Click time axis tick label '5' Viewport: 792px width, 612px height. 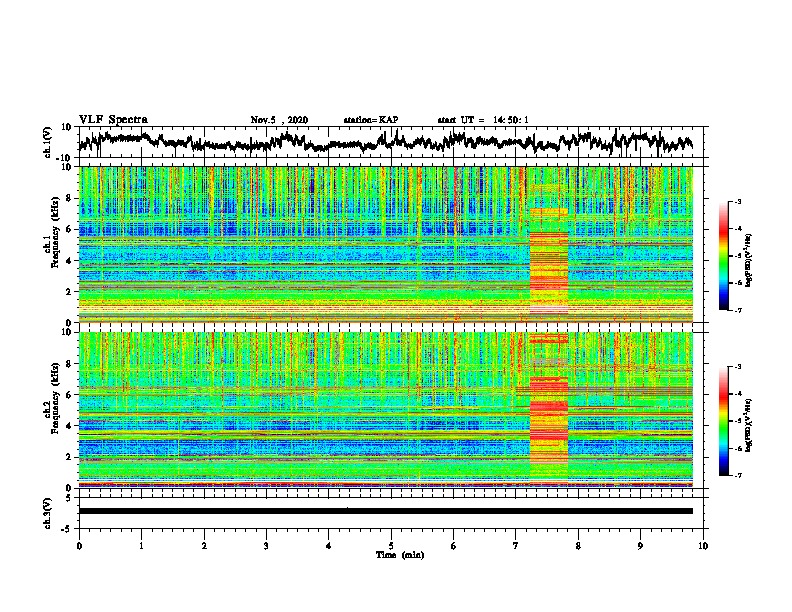[x=391, y=546]
